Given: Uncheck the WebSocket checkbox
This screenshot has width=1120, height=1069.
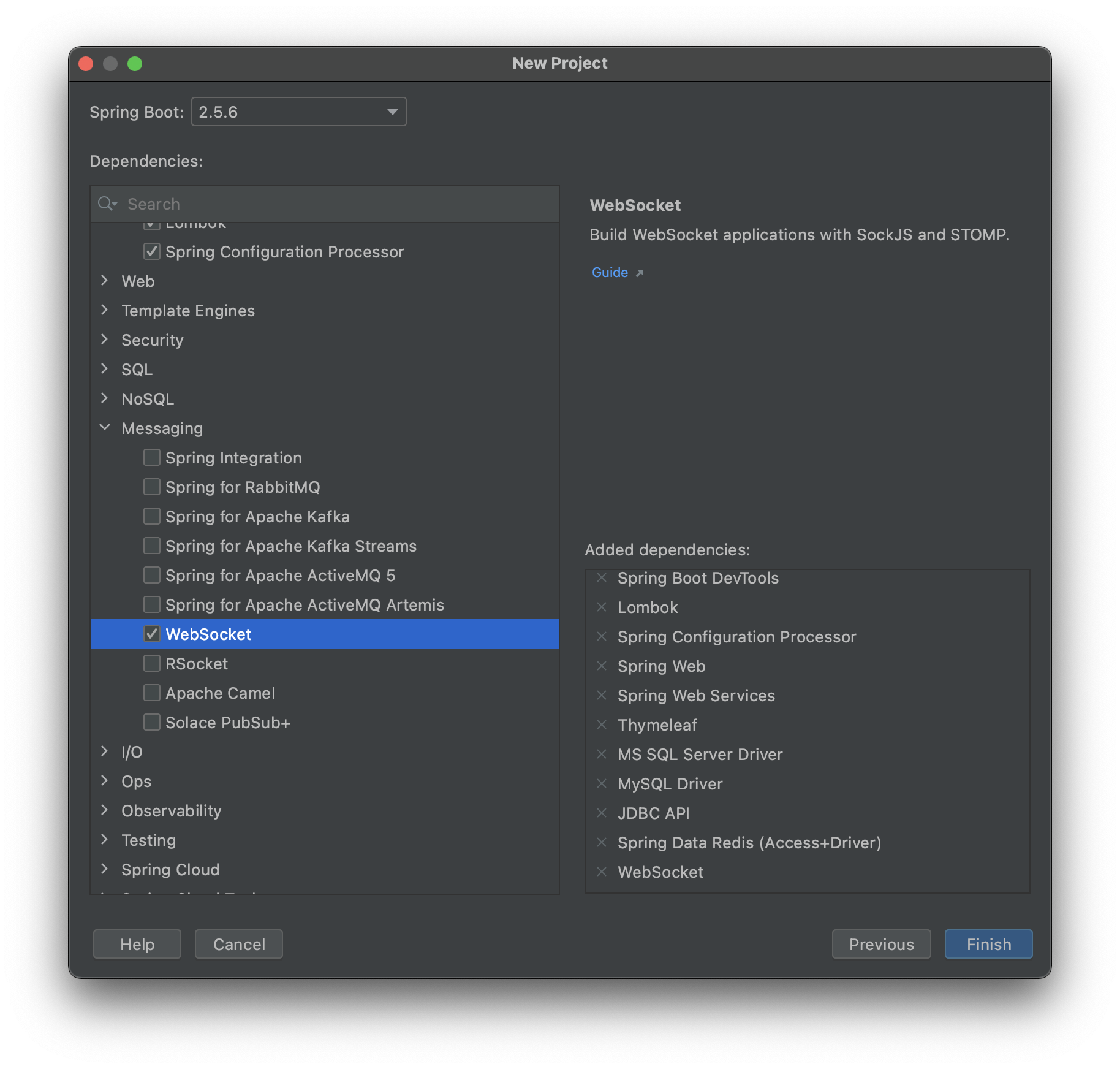Looking at the screenshot, I should pyautogui.click(x=151, y=634).
